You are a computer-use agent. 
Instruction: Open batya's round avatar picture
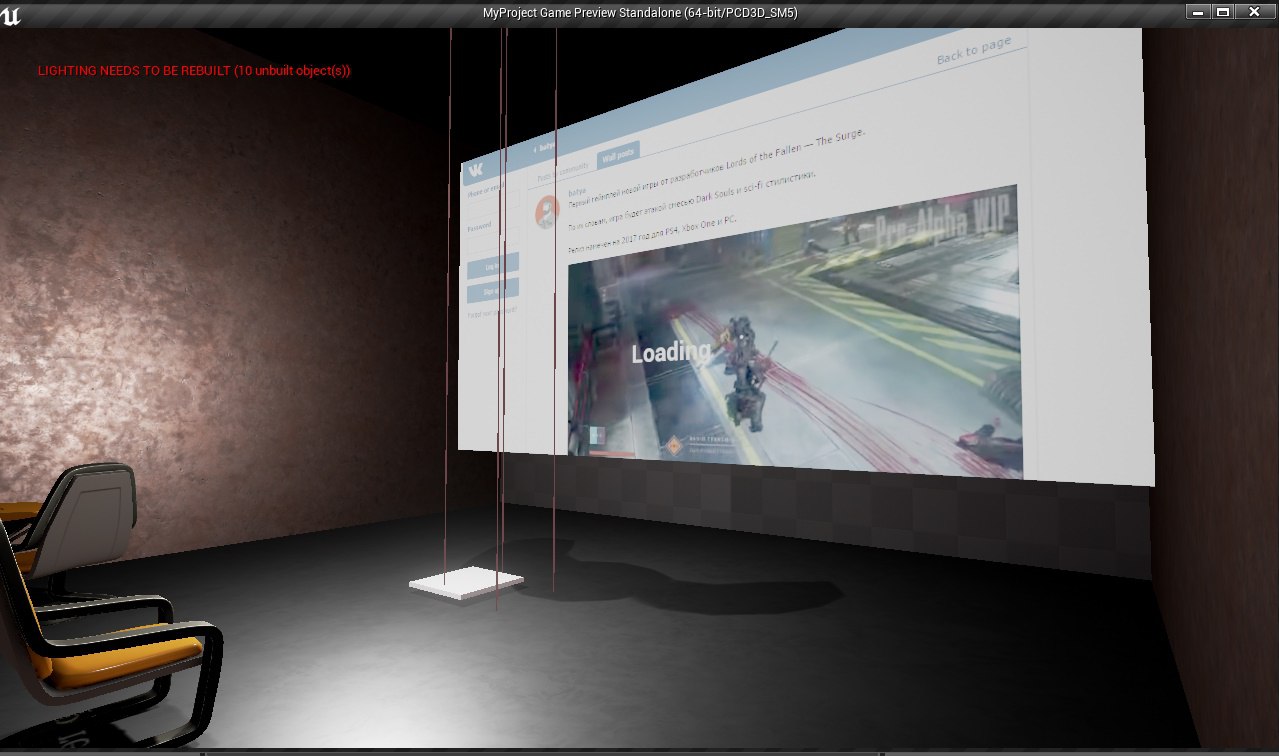pyautogui.click(x=548, y=212)
